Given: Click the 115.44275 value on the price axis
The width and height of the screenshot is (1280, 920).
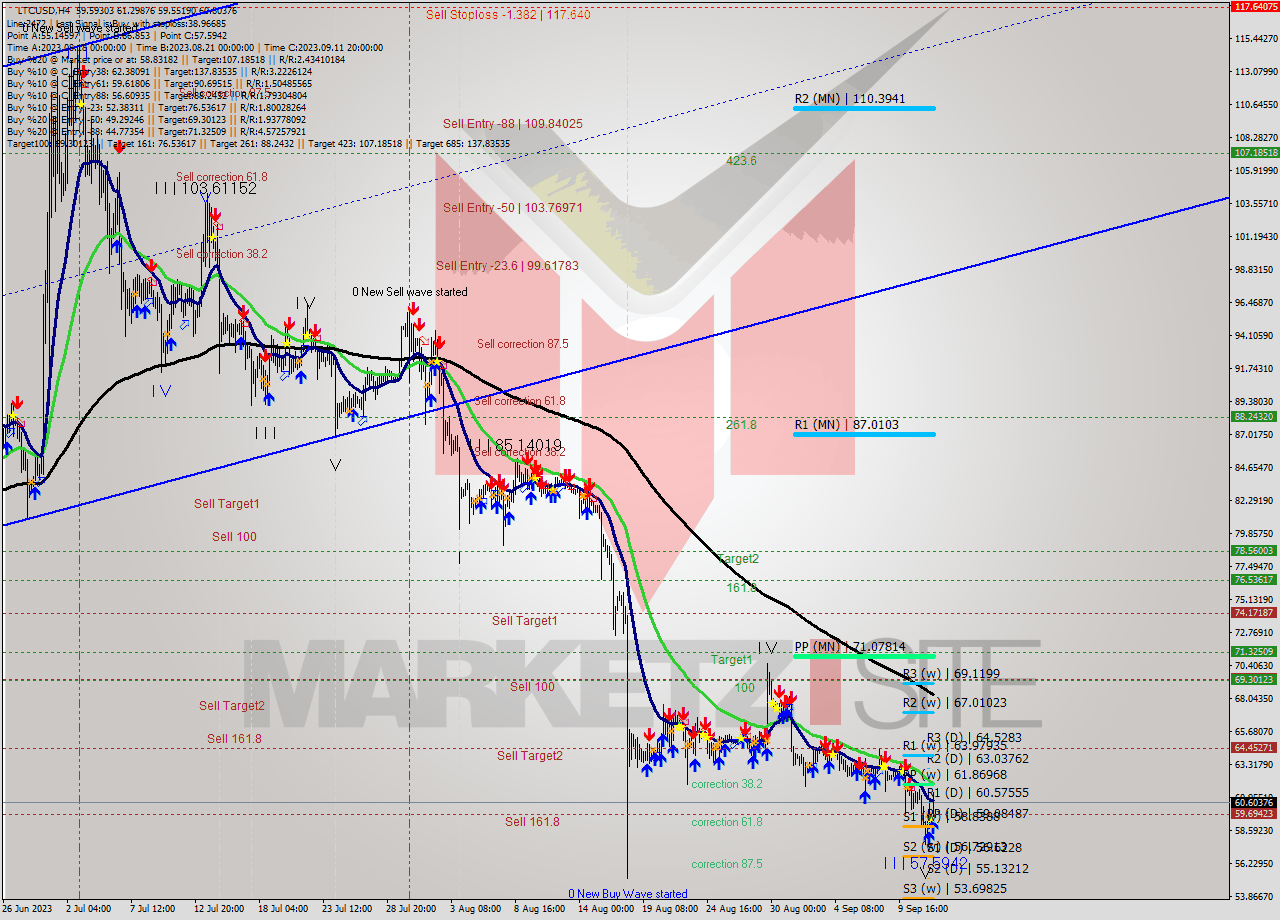Looking at the screenshot, I should 1256,38.
